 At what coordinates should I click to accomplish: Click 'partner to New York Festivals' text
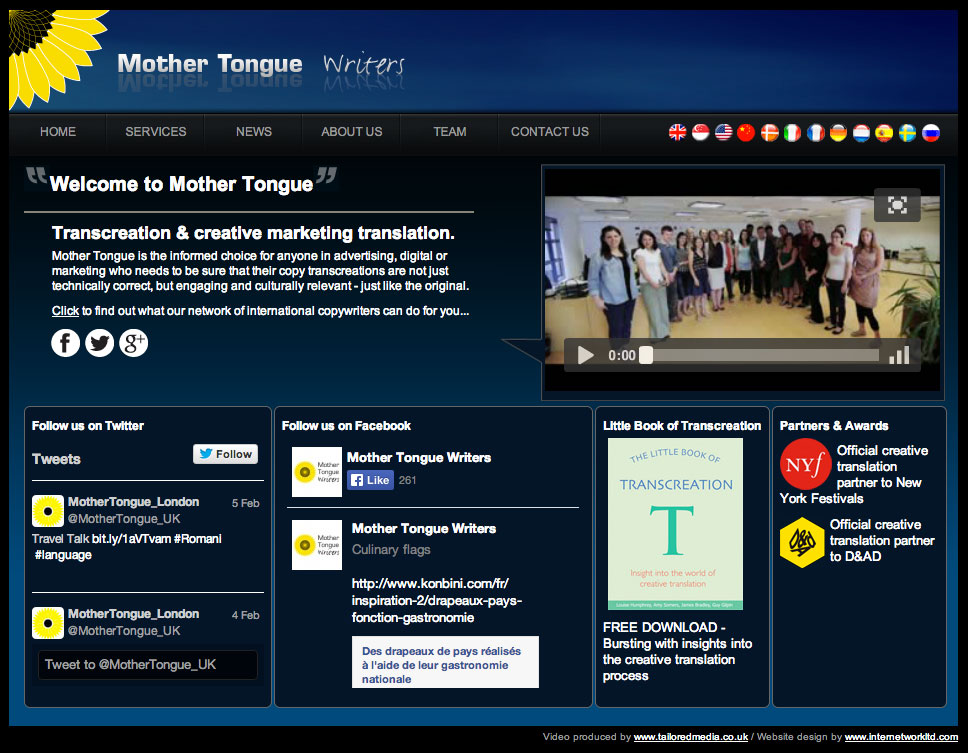pos(851,491)
